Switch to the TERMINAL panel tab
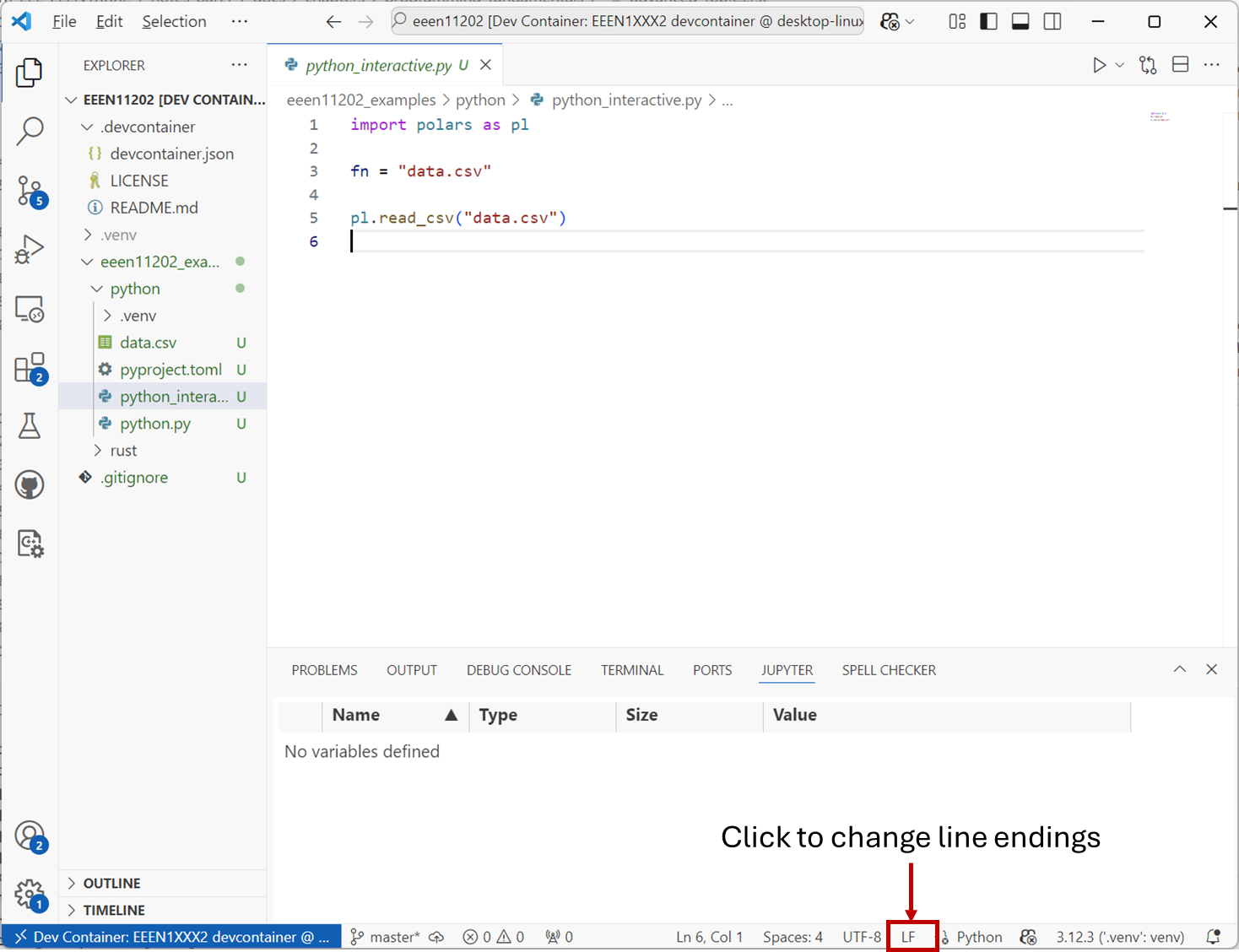Viewport: 1239px width, 952px height. point(632,670)
